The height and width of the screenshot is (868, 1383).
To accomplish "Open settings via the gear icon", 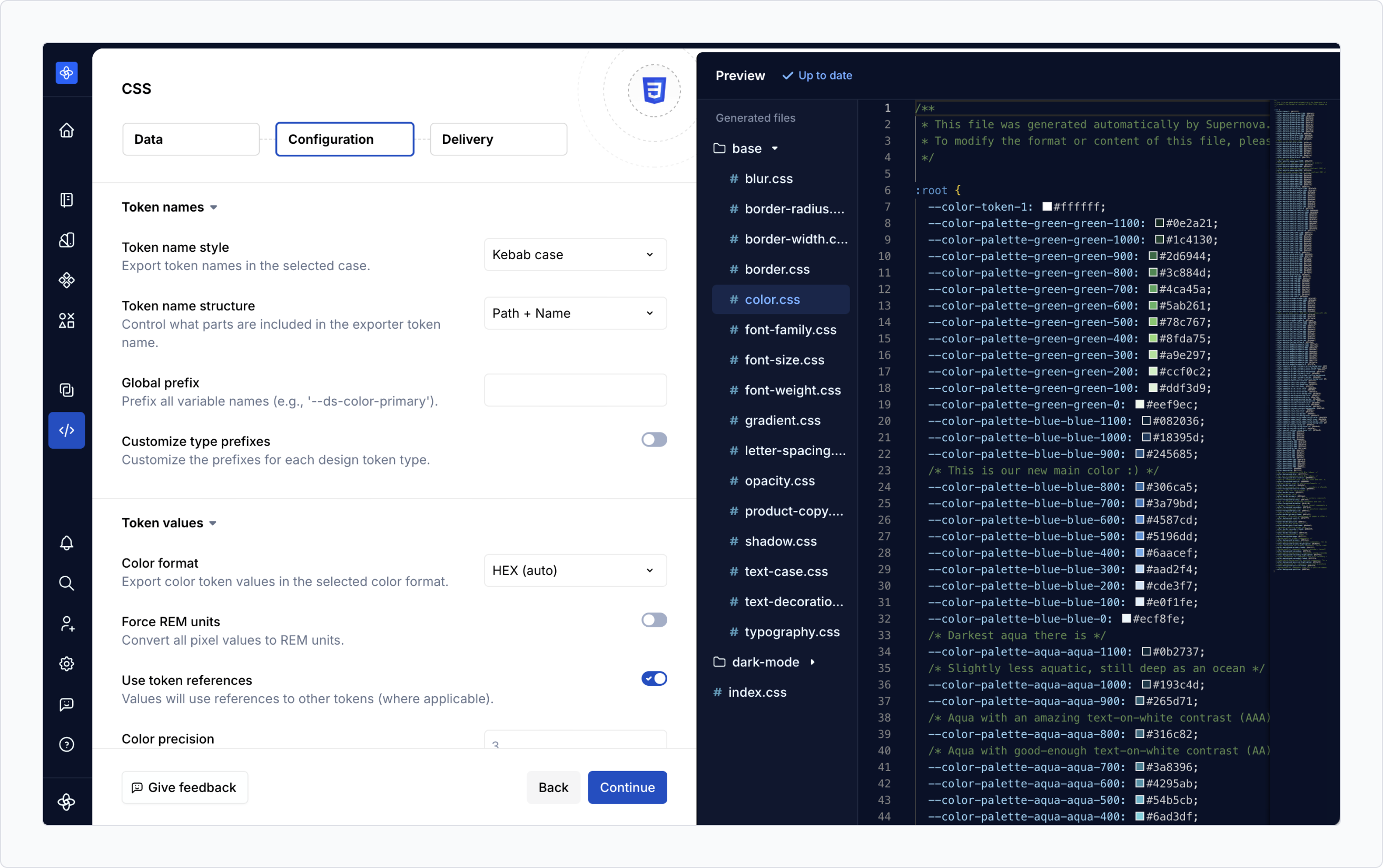I will 66,664.
